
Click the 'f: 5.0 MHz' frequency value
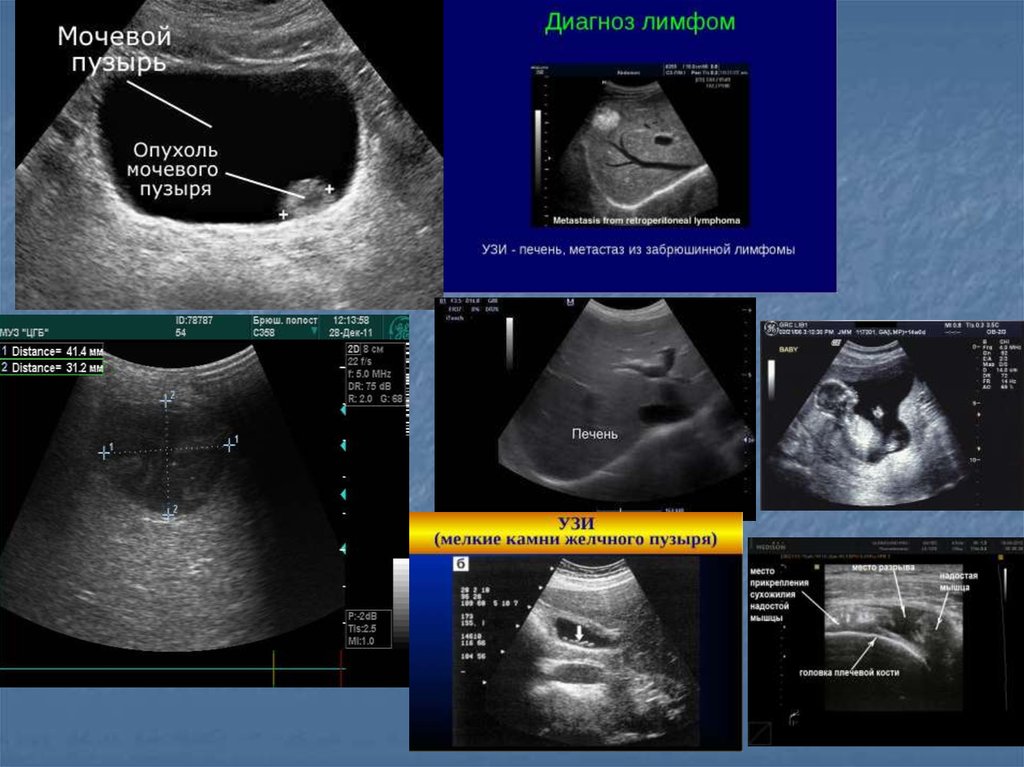pyautogui.click(x=370, y=374)
